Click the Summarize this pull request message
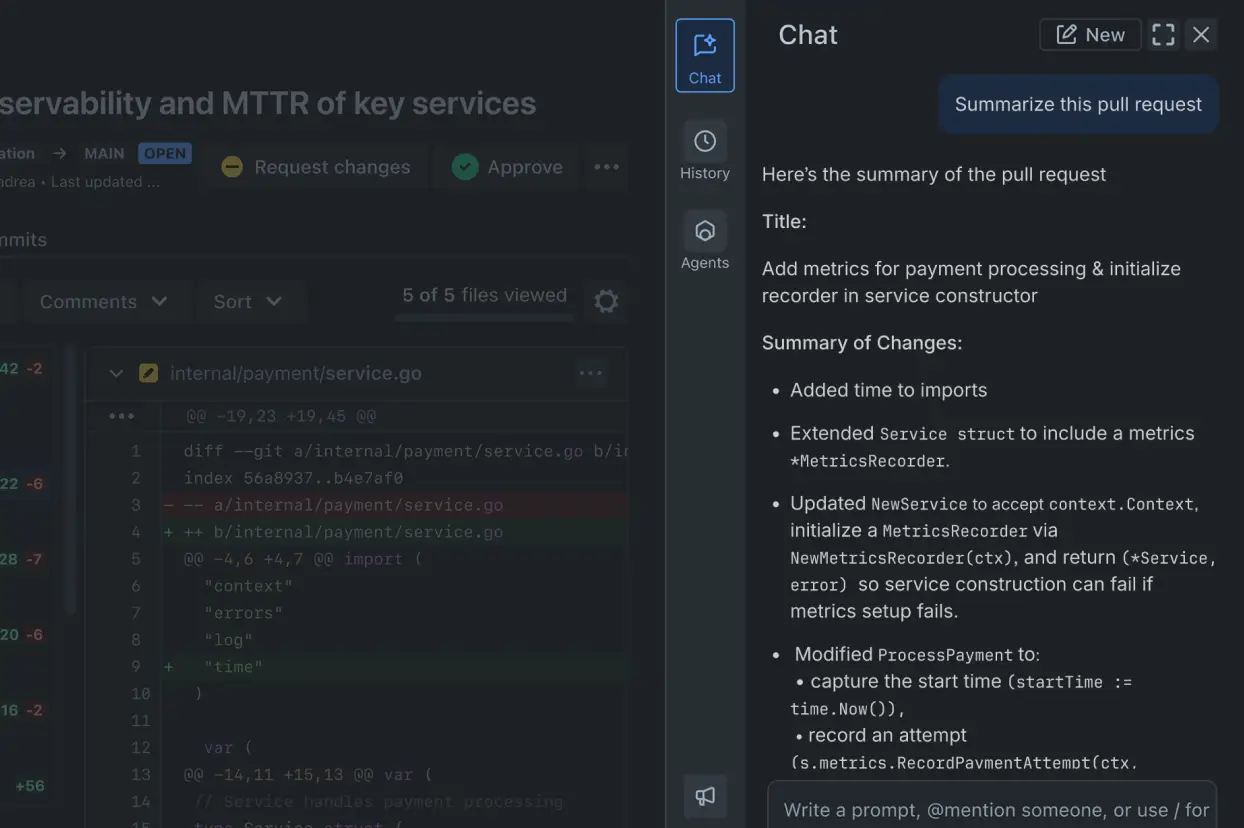This screenshot has width=1244, height=828. coord(1078,104)
